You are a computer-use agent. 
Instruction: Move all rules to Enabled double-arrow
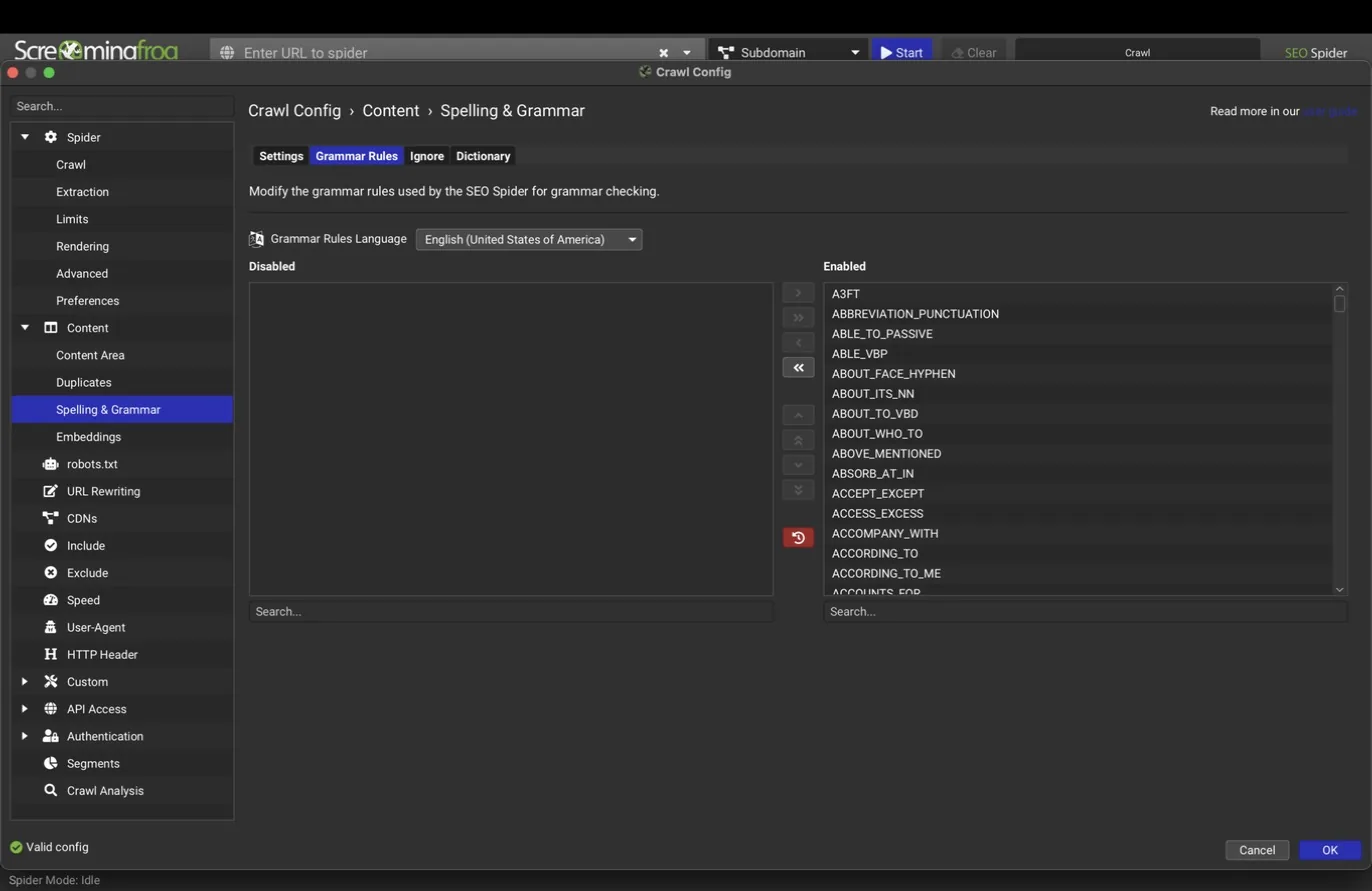point(798,318)
